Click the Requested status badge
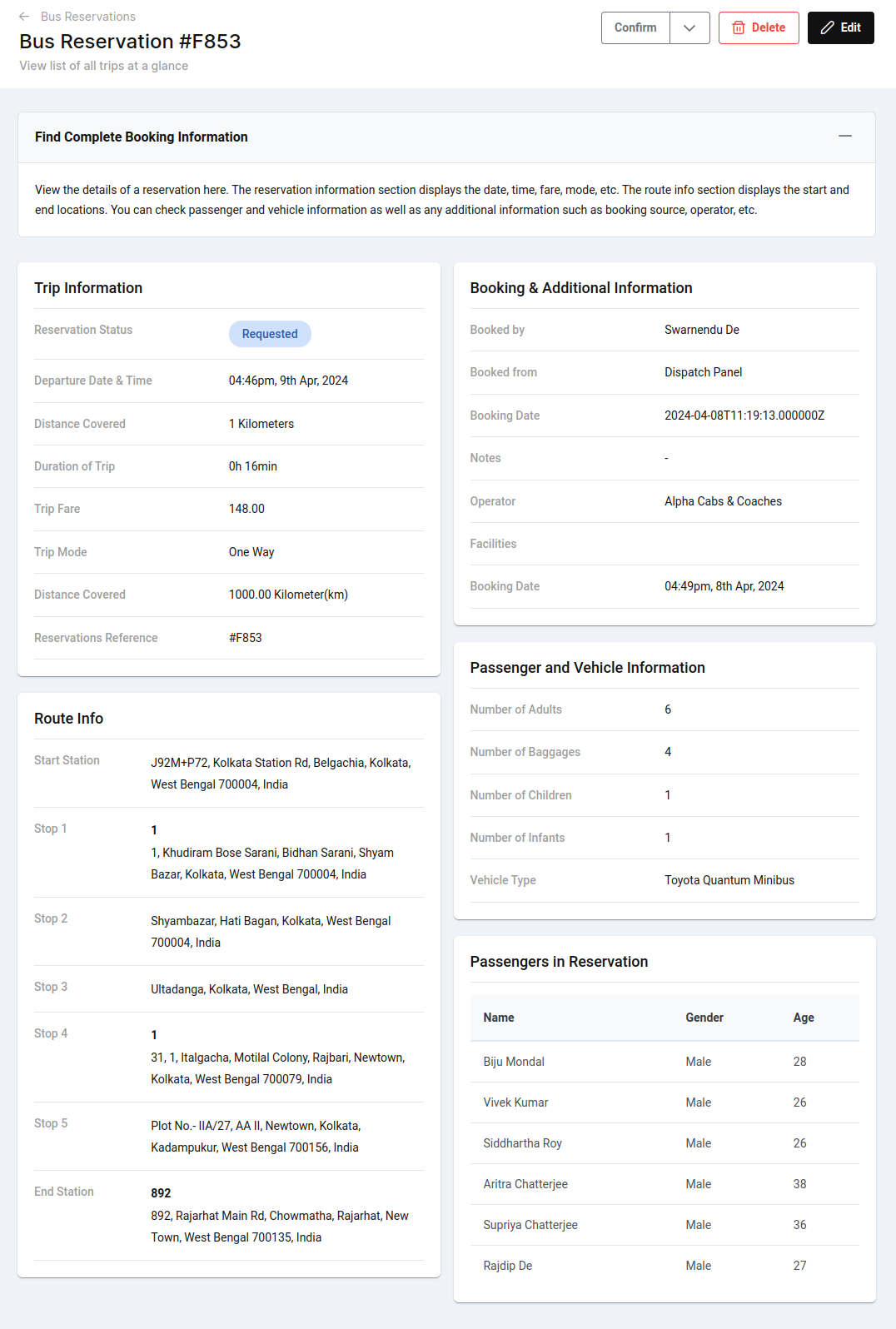896x1329 pixels. point(270,334)
